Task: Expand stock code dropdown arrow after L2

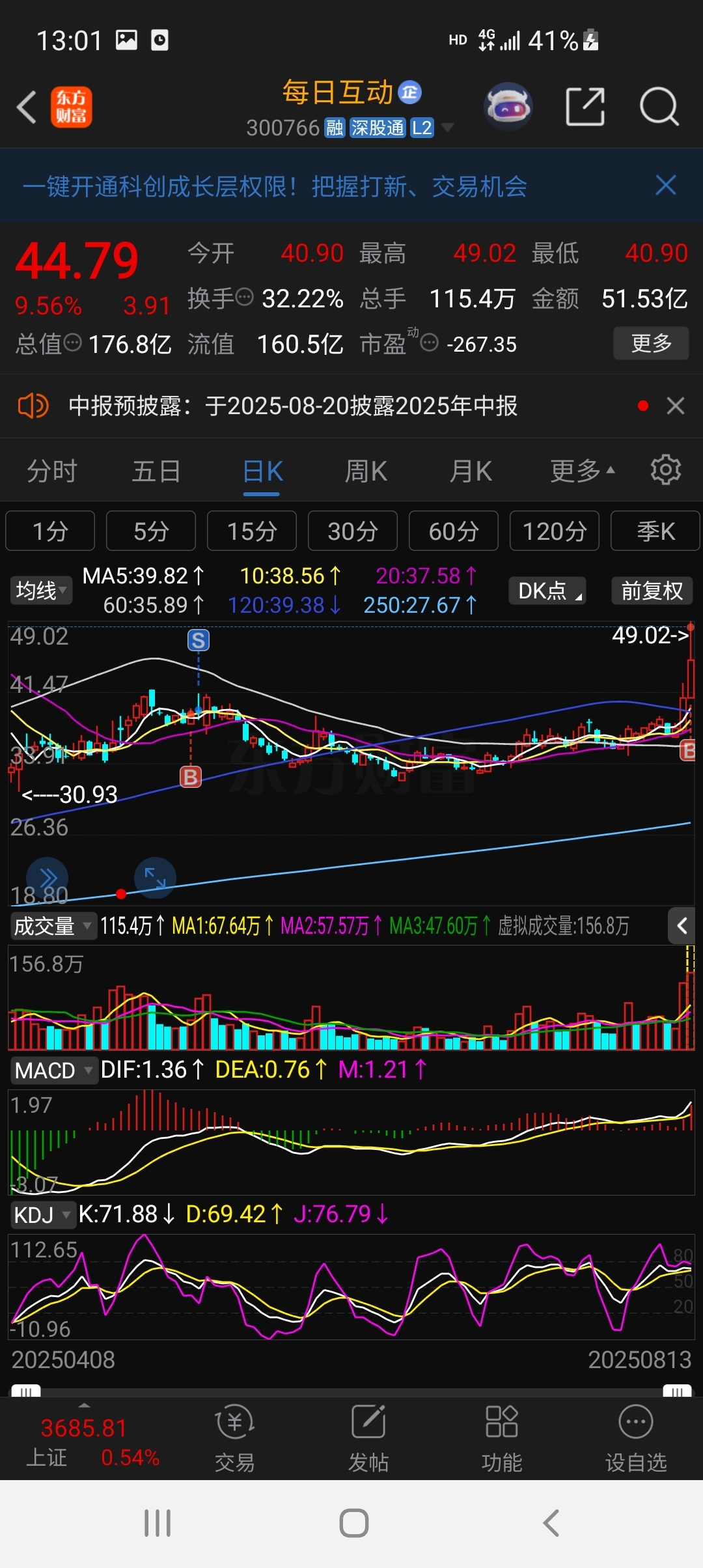Action: coord(447,128)
